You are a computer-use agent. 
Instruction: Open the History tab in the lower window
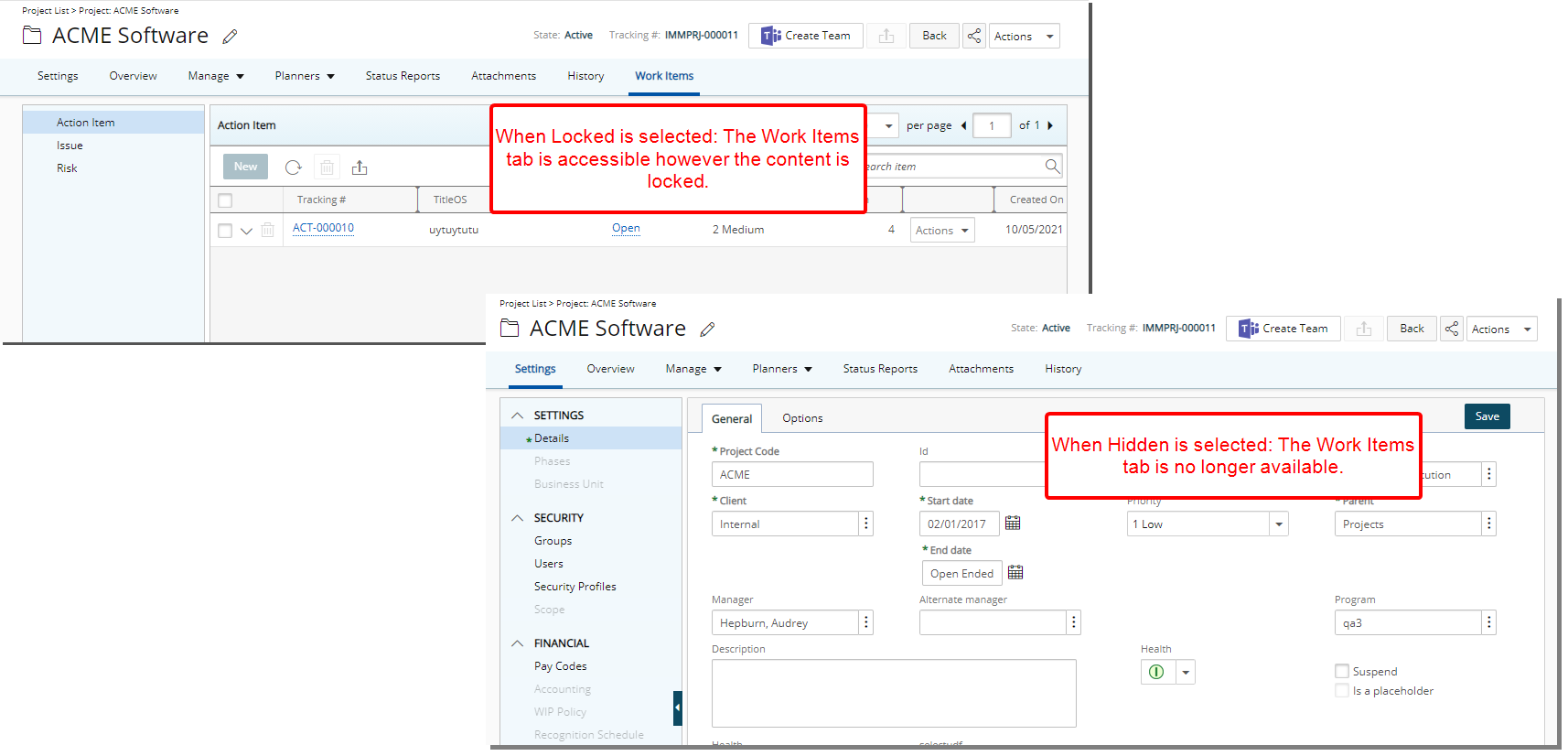(1063, 369)
